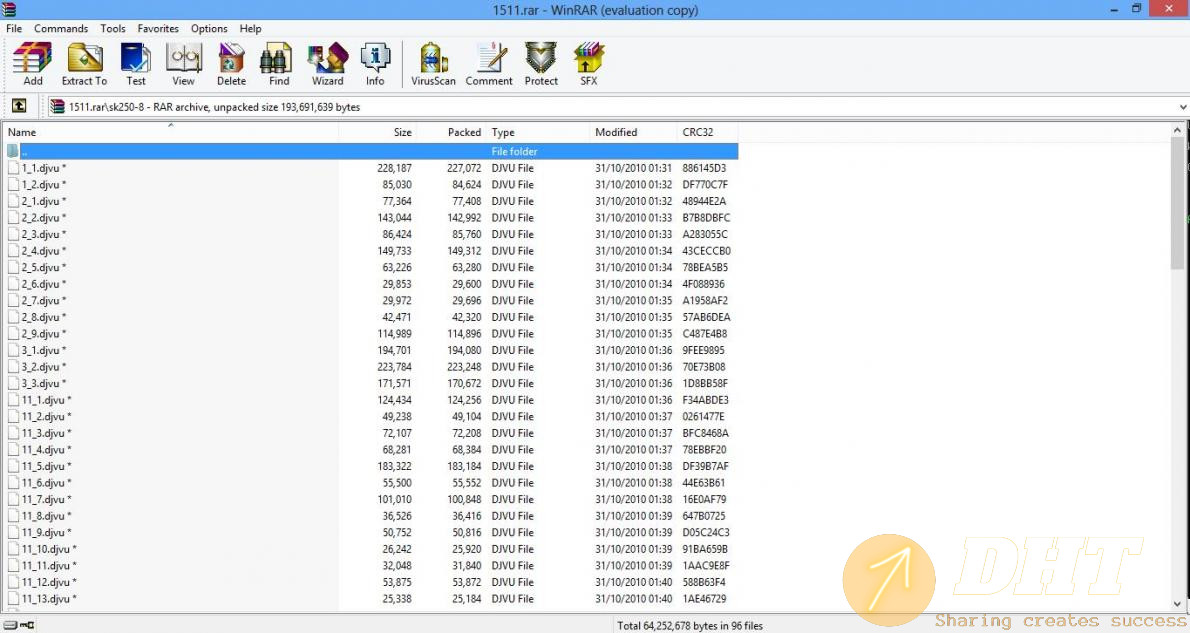This screenshot has width=1190, height=633.
Task: Select file 11_6.djvu
Action: (x=46, y=483)
